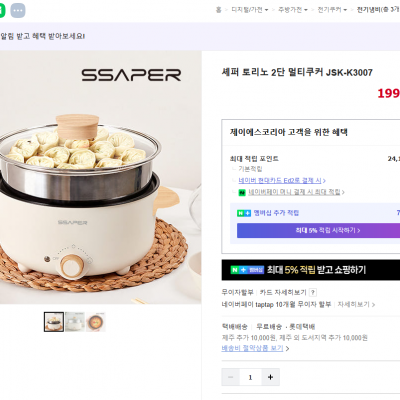
Task: Open the 전기쿠커 breadcrumb dropdown
Action: (x=332, y=10)
